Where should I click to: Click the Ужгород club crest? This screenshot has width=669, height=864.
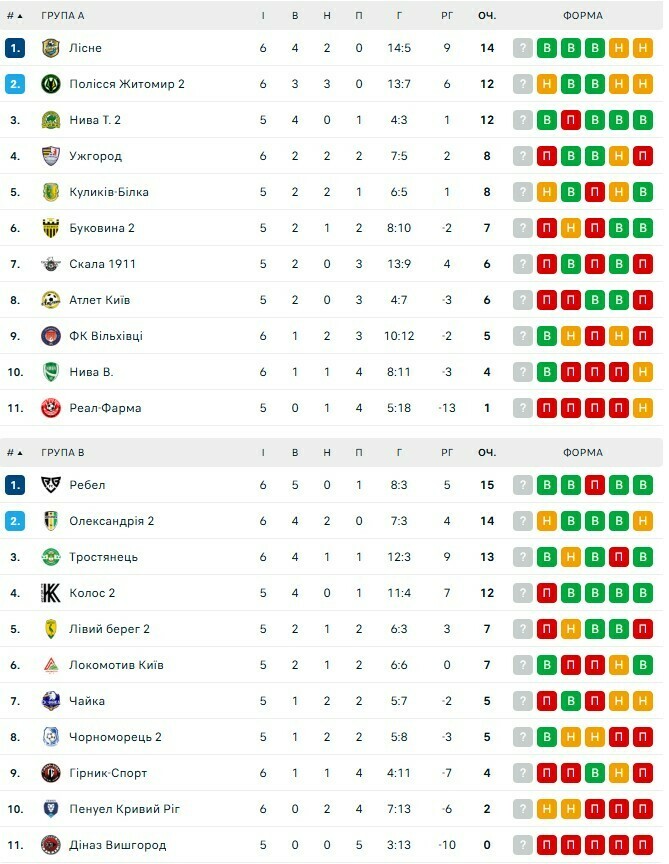pos(51,156)
